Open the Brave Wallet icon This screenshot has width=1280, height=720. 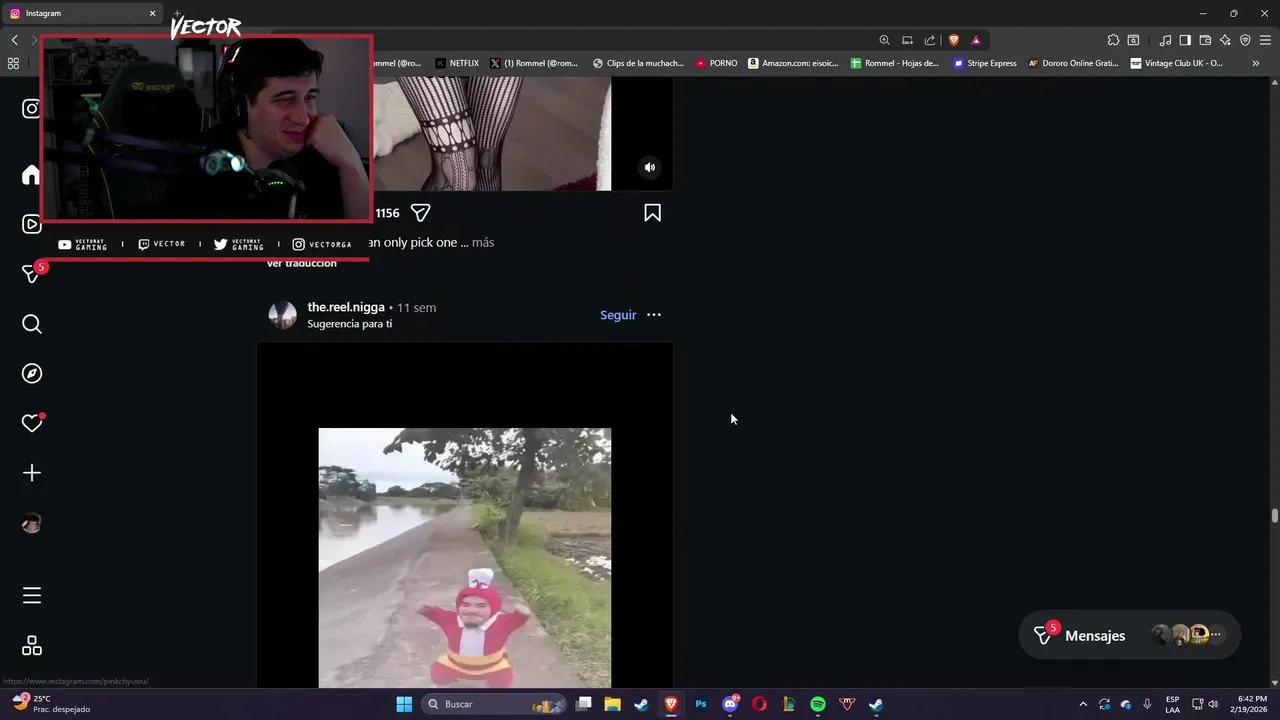click(x=1205, y=40)
